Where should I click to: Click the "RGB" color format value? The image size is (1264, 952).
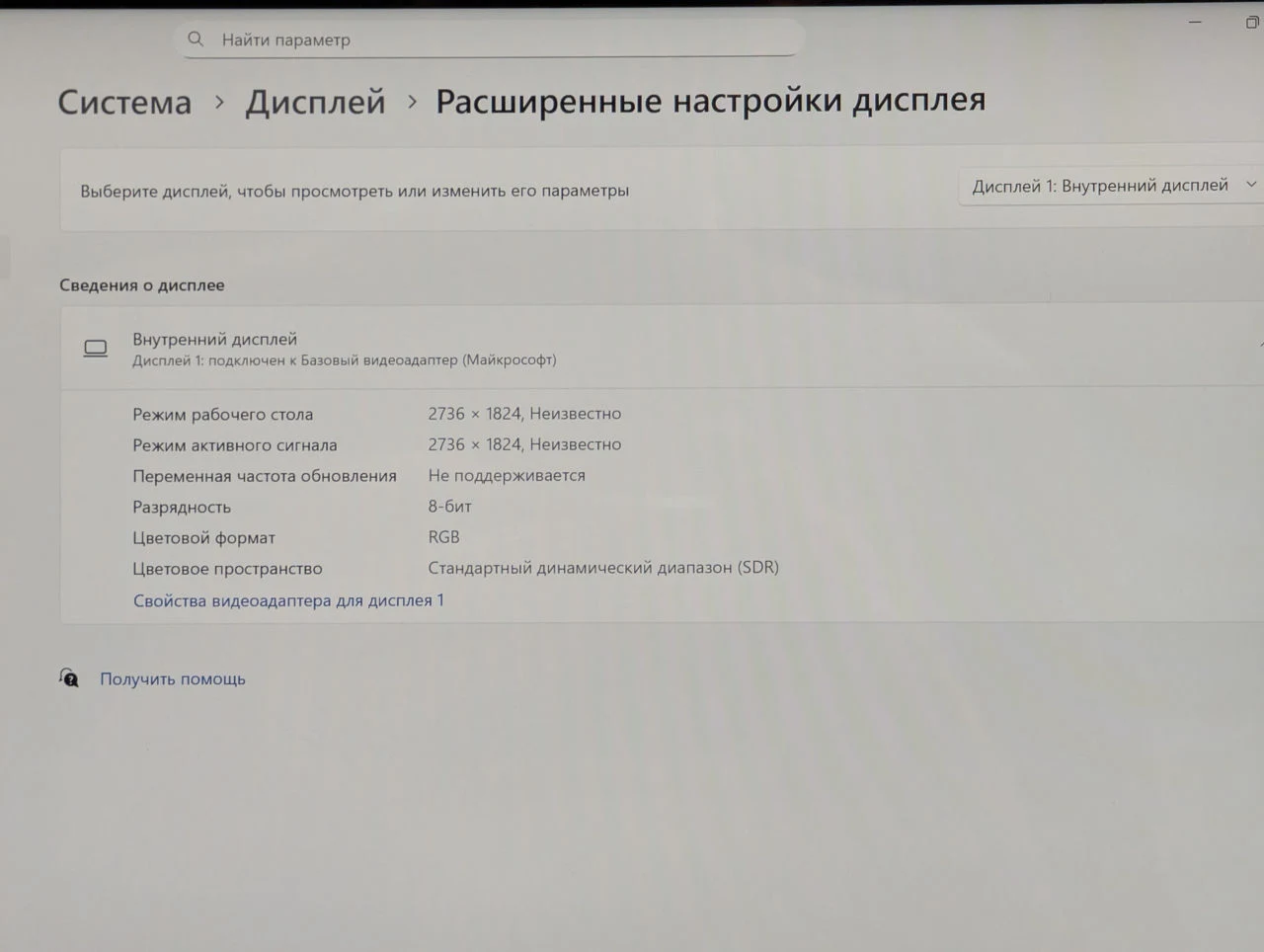point(444,537)
